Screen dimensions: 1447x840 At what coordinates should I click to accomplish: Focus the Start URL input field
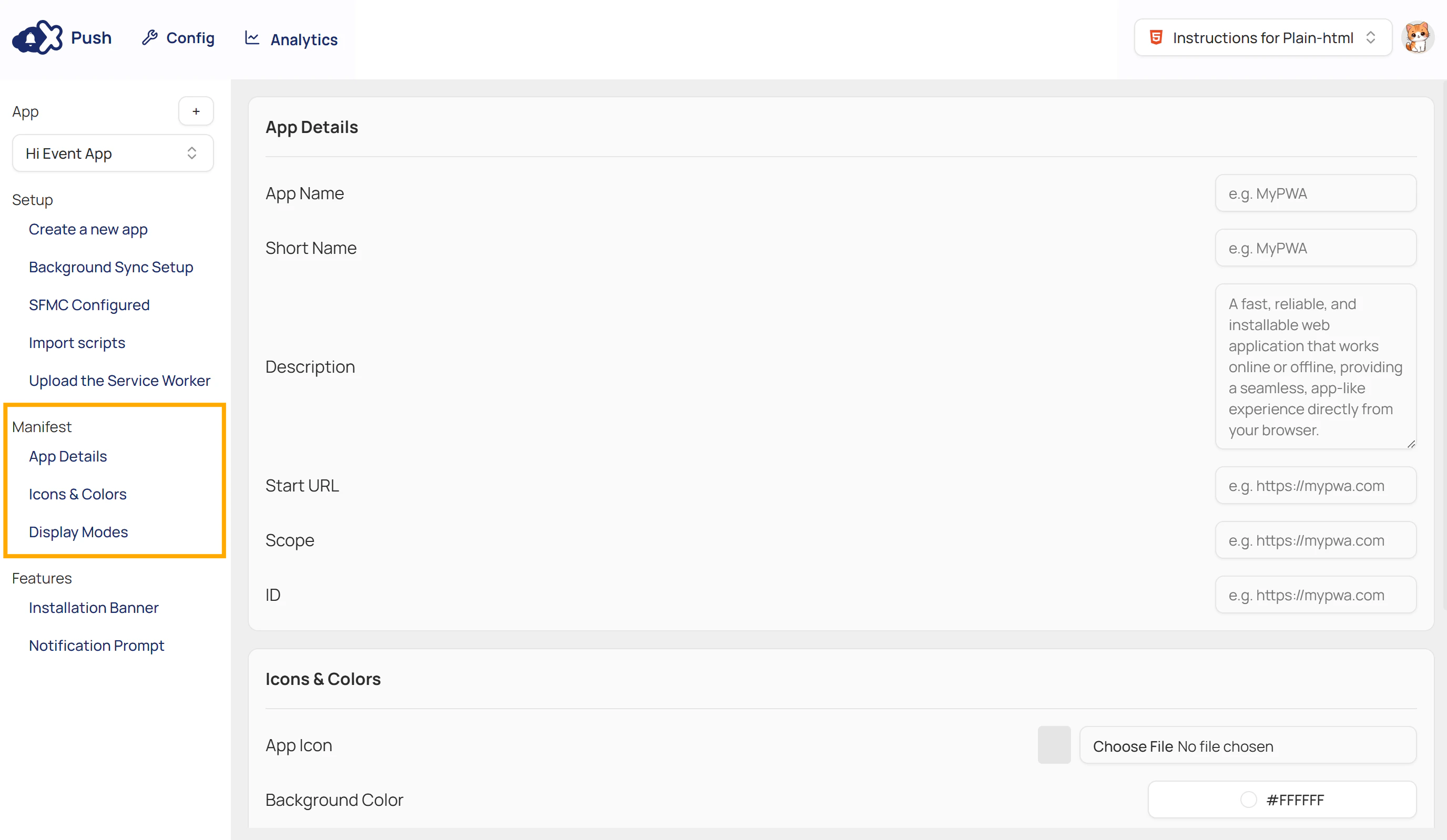(1316, 486)
